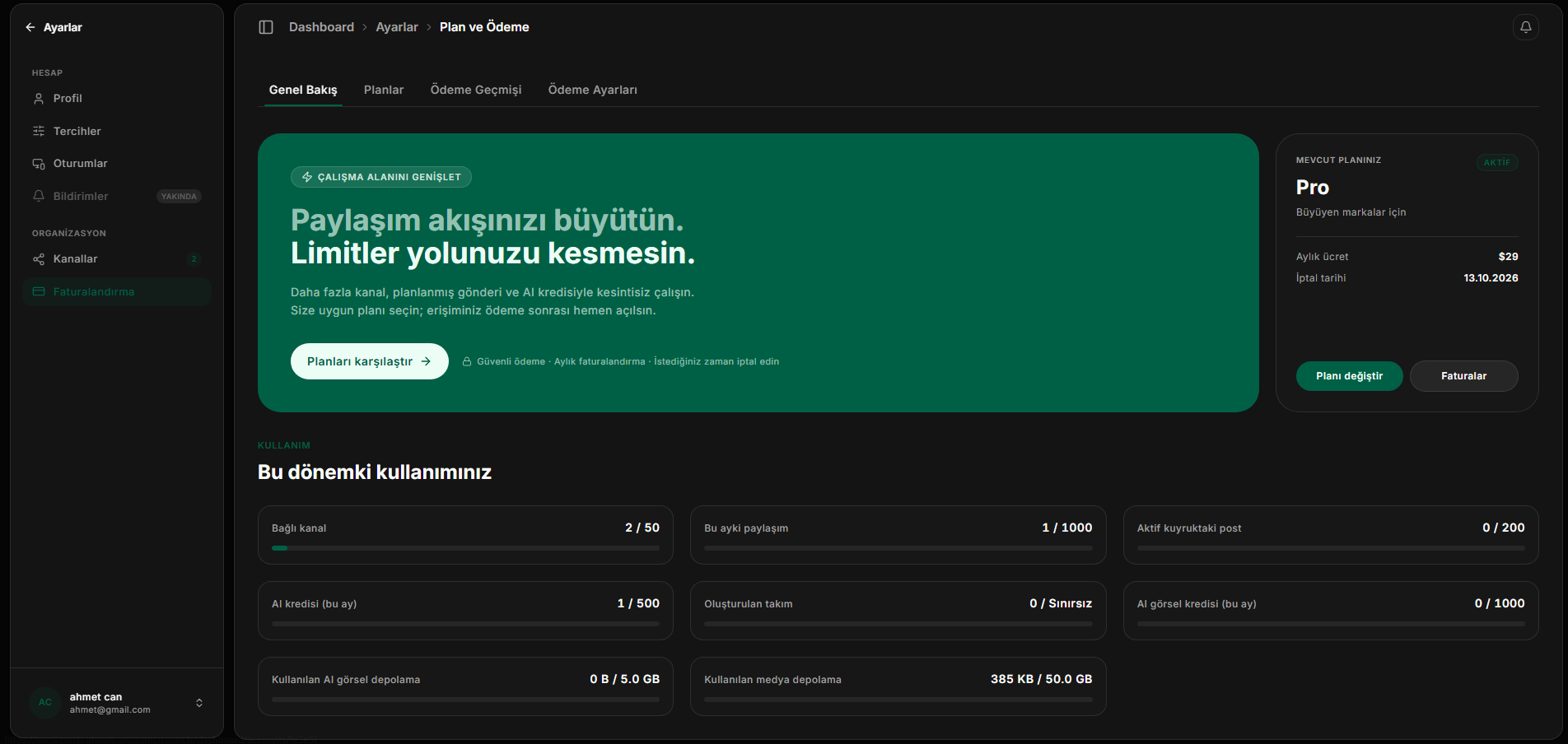
Task: Click the 13.10.2026 cancellation date
Action: (x=1491, y=278)
